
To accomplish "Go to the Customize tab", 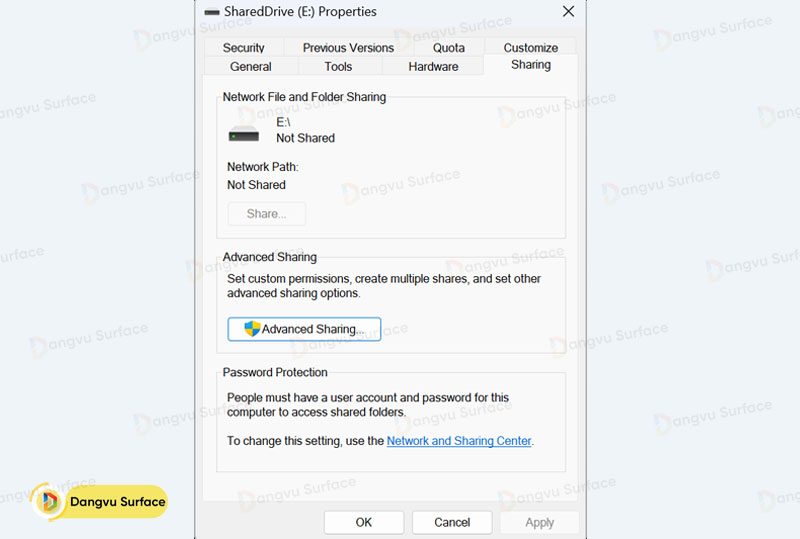I will 530,47.
